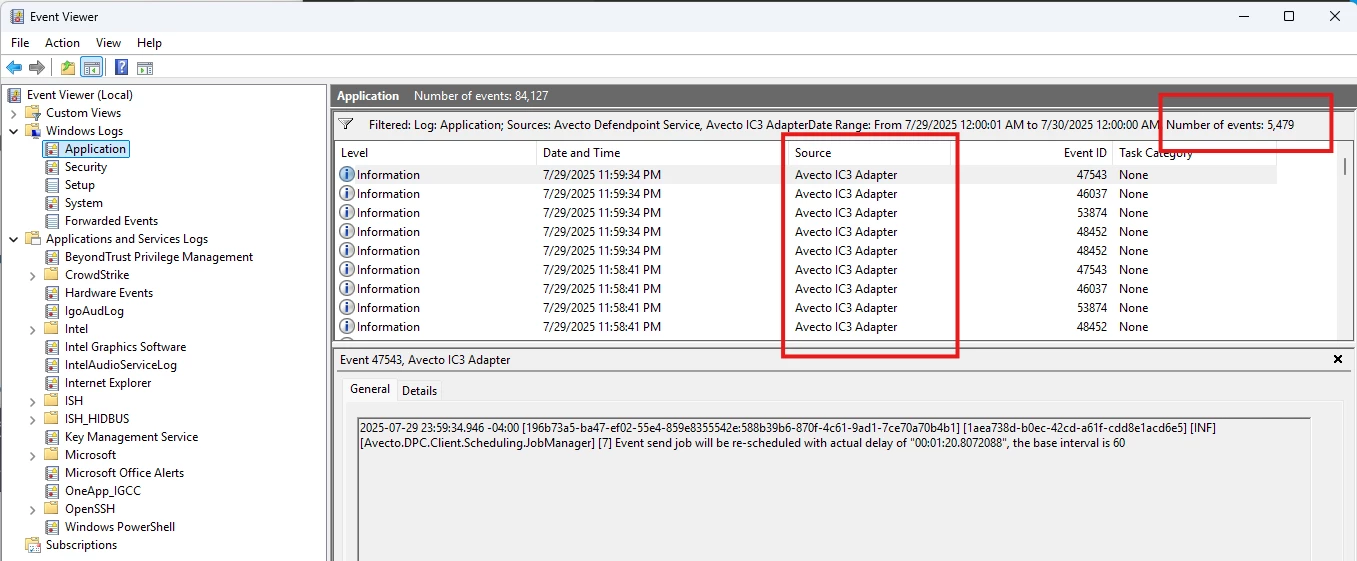Click the Key Management Service log icon
This screenshot has height=561, width=1357.
[x=53, y=437]
